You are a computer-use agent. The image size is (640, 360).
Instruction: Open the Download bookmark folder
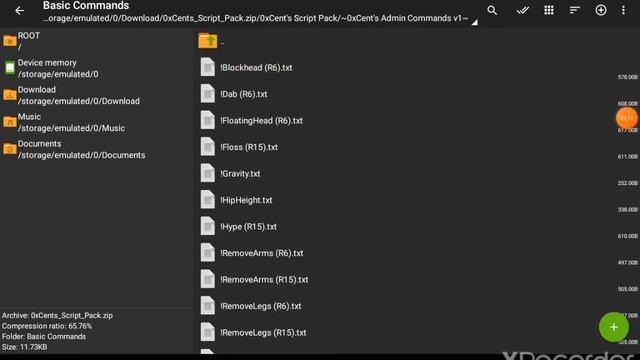tap(96, 95)
